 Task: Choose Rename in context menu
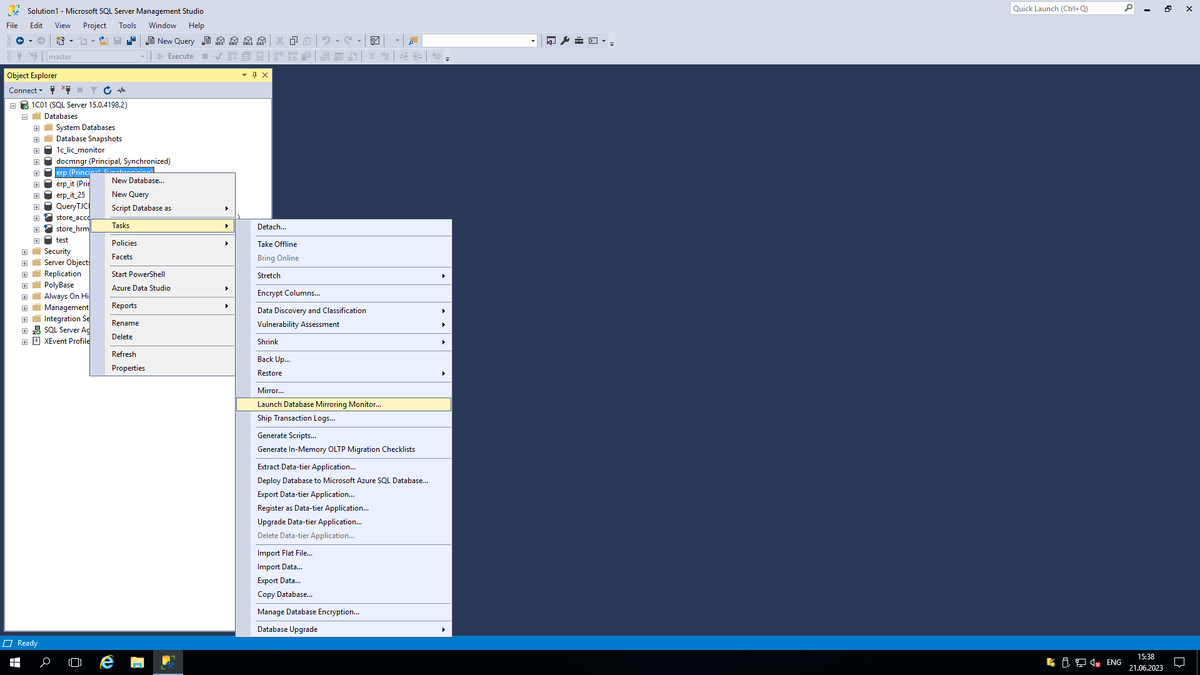pyautogui.click(x=162, y=323)
